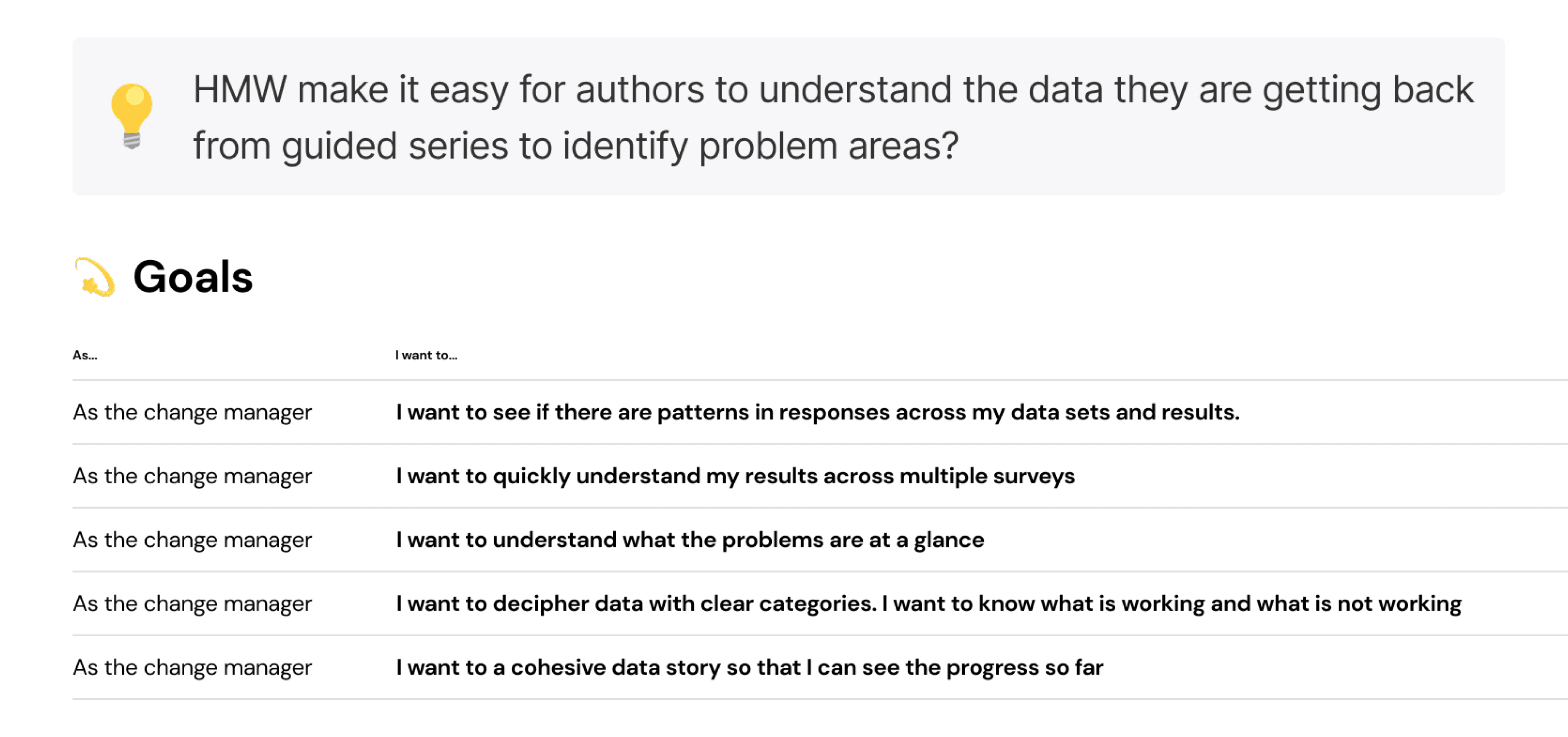Click the lightbulb icon in the callout
This screenshot has height=737, width=1568.
coord(132,115)
